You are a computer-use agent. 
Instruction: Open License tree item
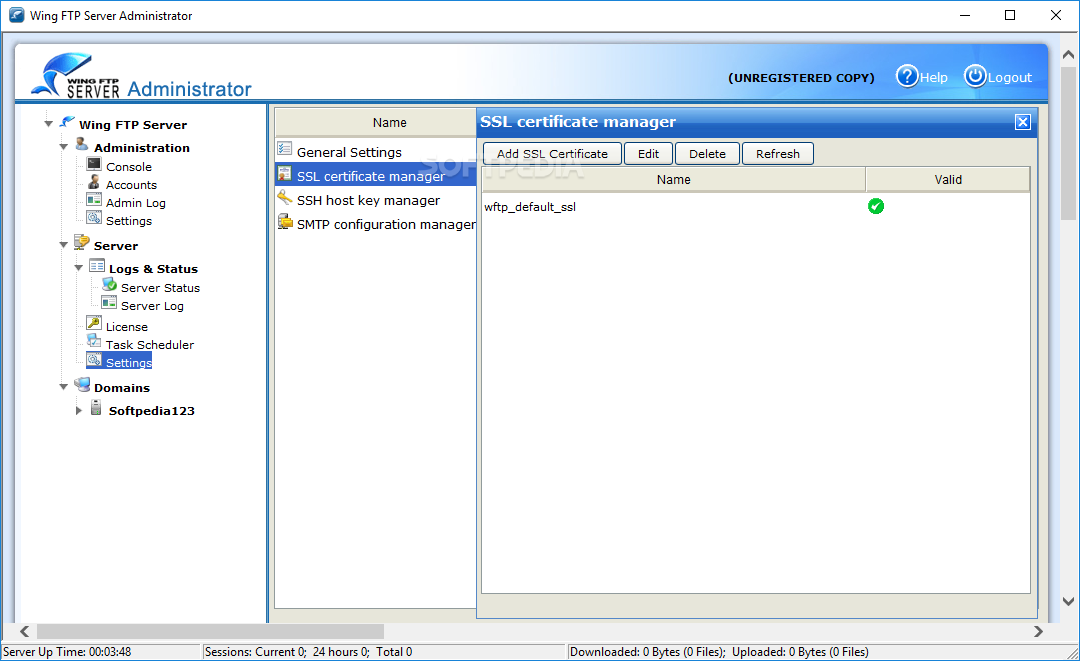(127, 326)
